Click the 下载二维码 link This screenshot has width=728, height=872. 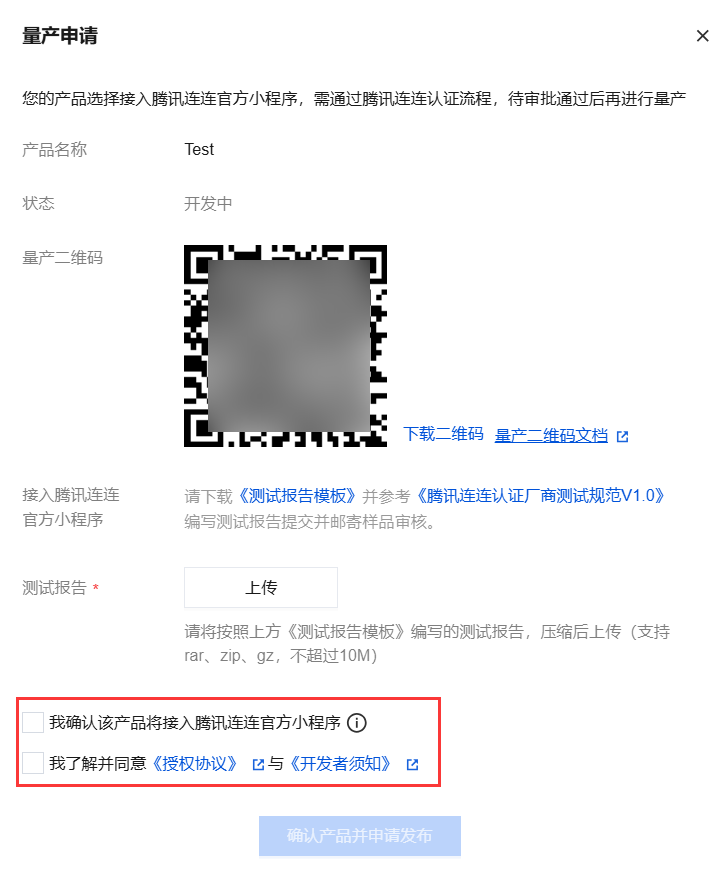[443, 434]
